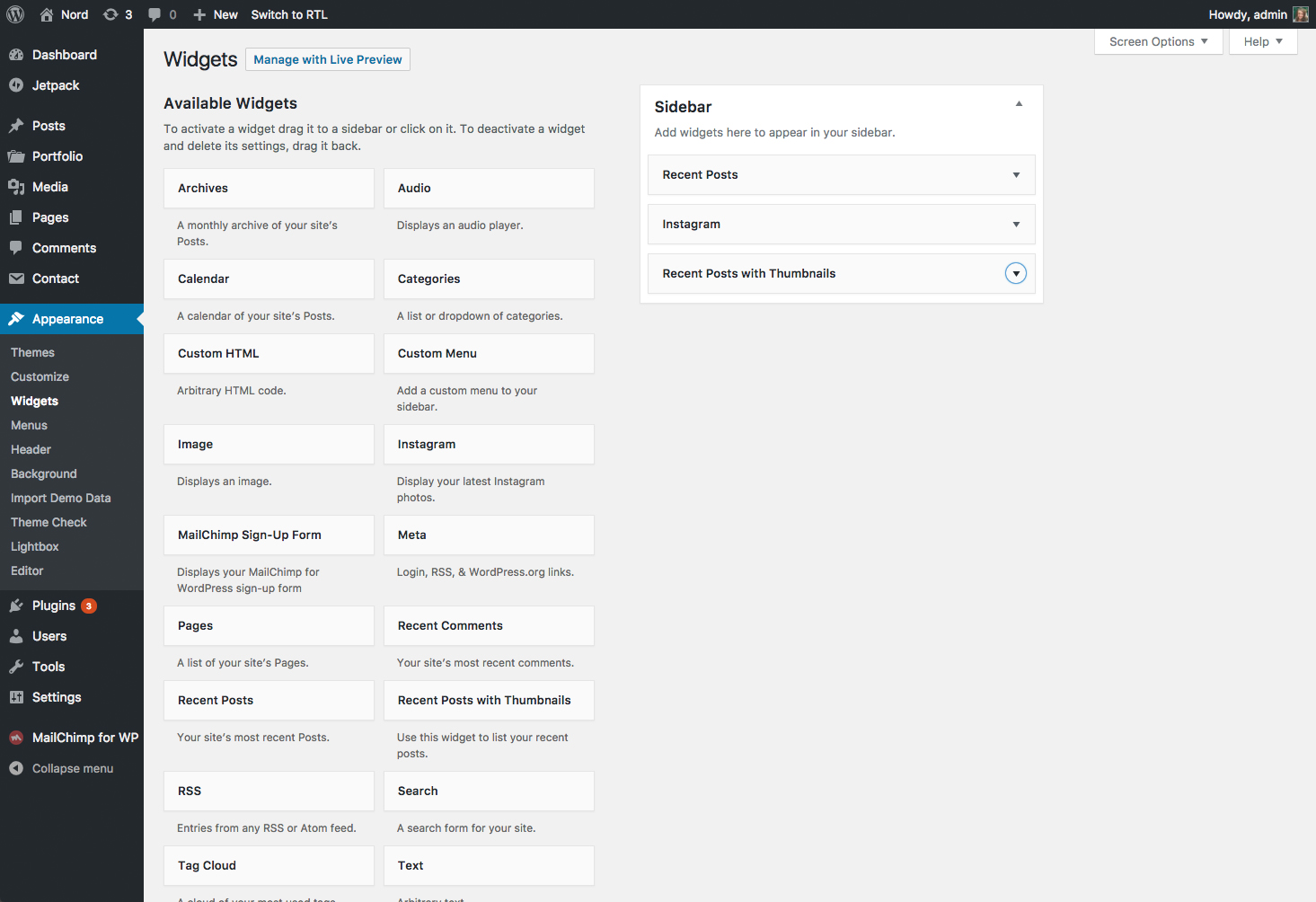Click the Posts pin icon
This screenshot has height=902, width=1316.
pyautogui.click(x=16, y=126)
